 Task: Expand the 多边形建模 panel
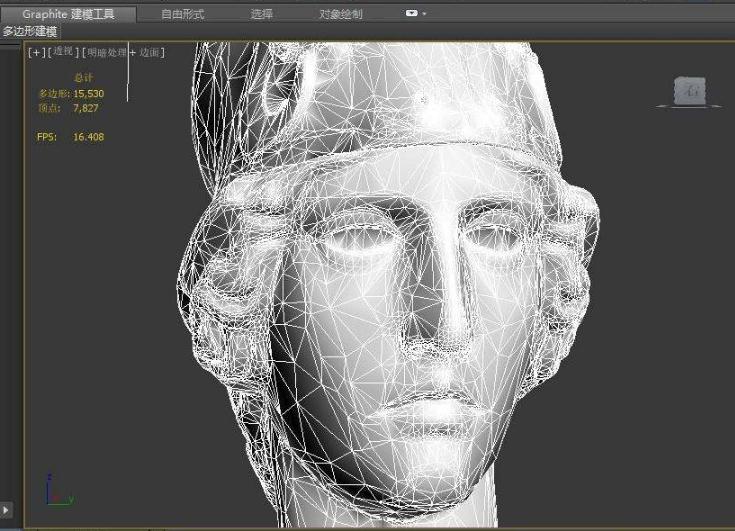30,31
